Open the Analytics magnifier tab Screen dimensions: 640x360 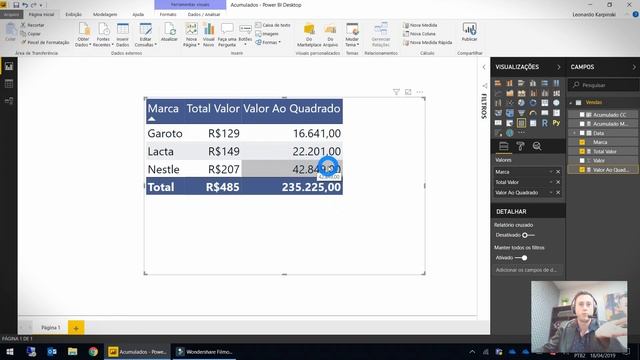coord(537,146)
